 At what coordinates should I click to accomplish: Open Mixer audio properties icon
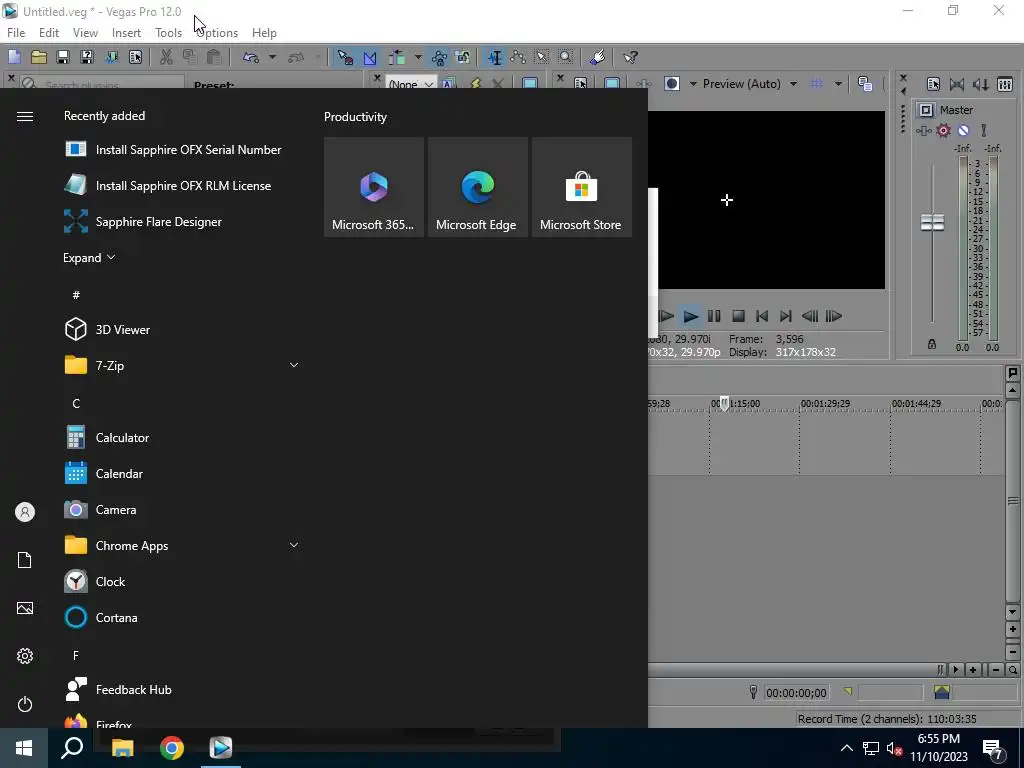click(933, 84)
